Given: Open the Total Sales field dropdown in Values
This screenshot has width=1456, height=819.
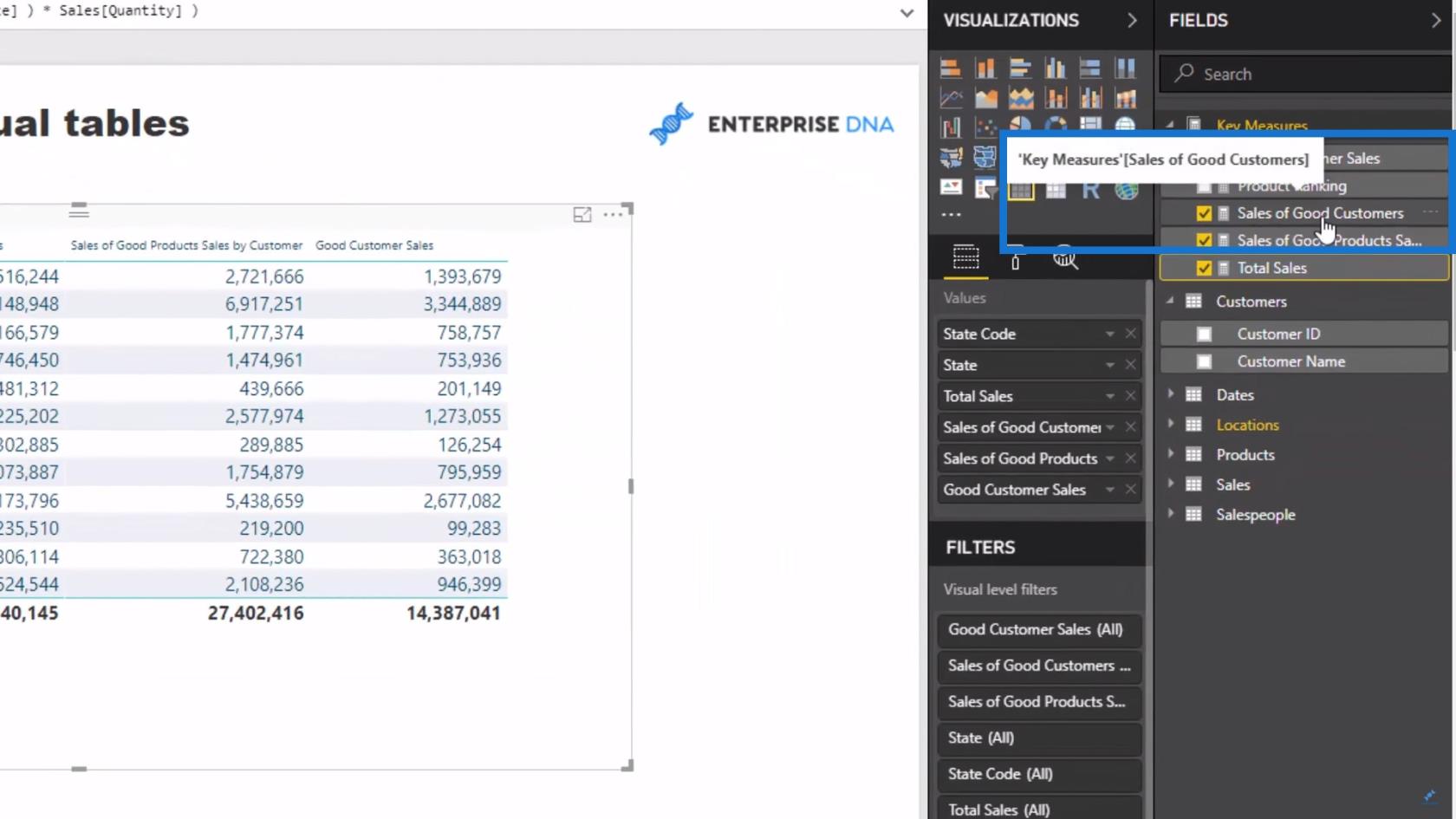Looking at the screenshot, I should tap(1110, 396).
